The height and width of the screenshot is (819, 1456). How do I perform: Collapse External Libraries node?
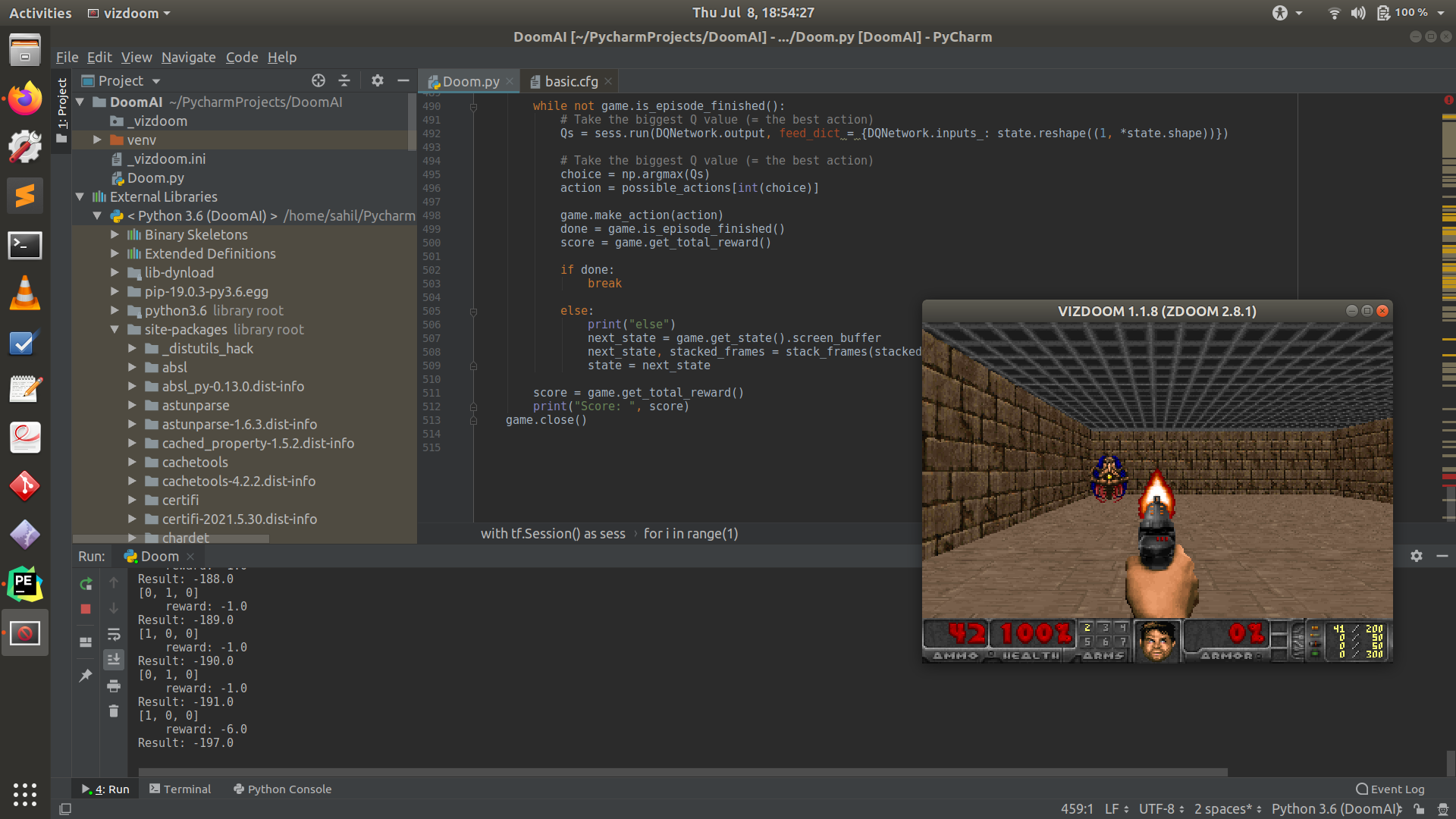tap(80, 196)
